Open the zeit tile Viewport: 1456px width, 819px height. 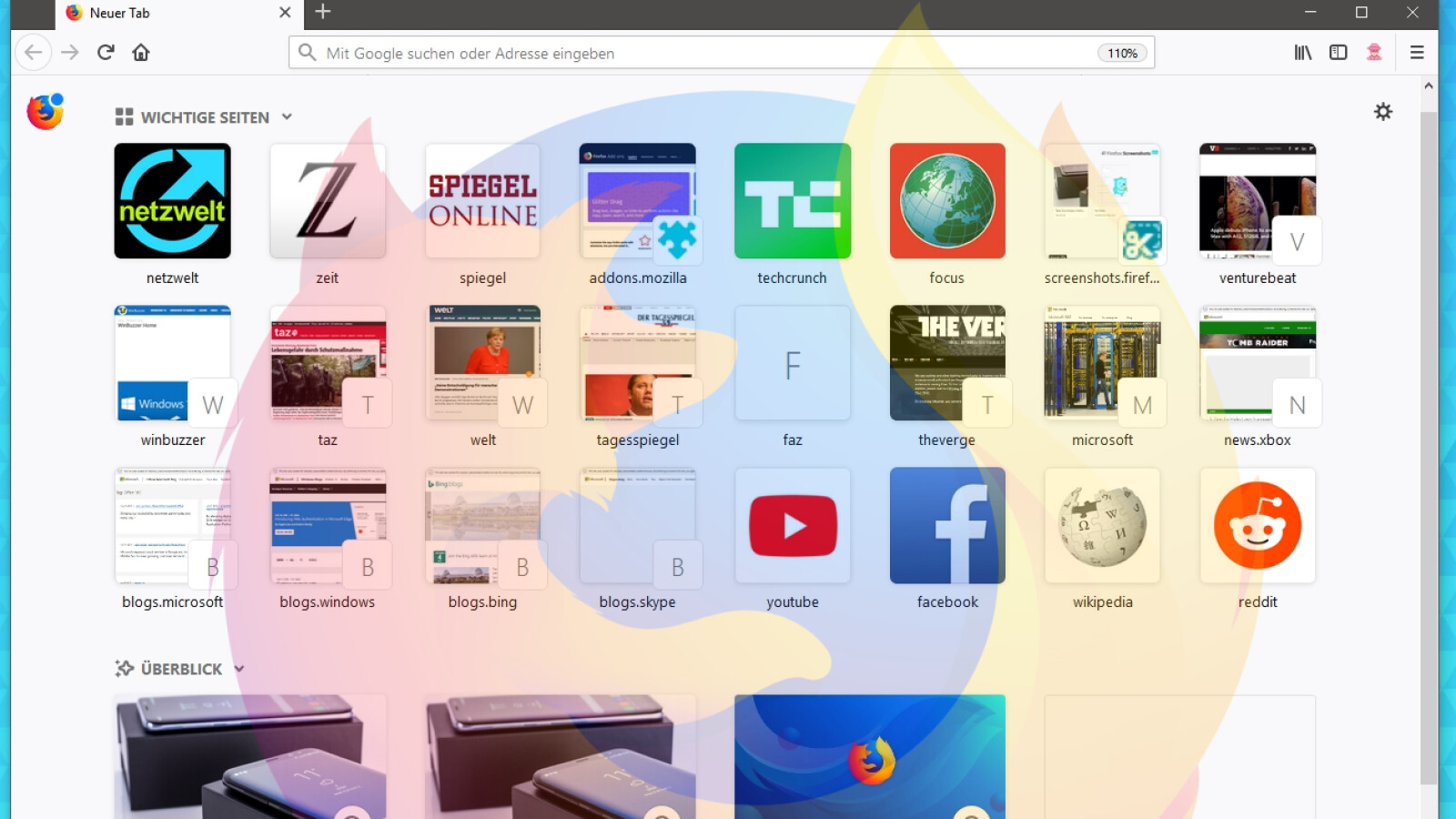[x=328, y=201]
